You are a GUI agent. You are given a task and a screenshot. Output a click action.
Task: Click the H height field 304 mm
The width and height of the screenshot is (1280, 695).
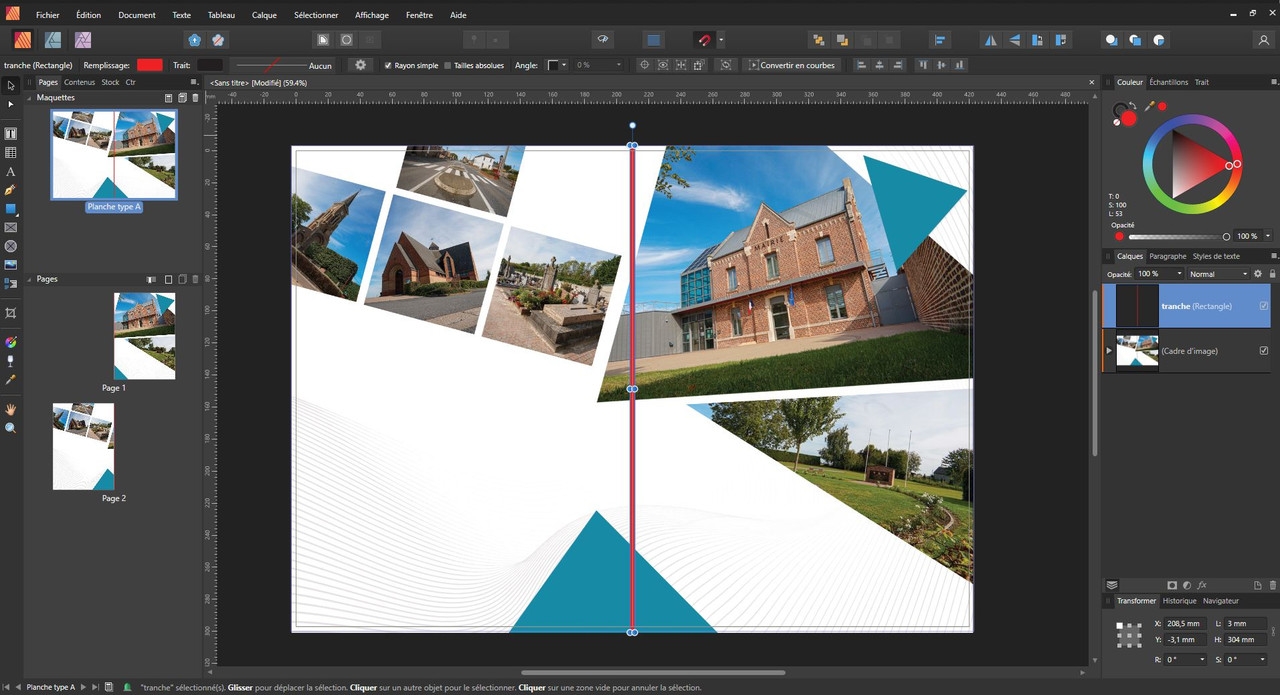click(x=1246, y=639)
